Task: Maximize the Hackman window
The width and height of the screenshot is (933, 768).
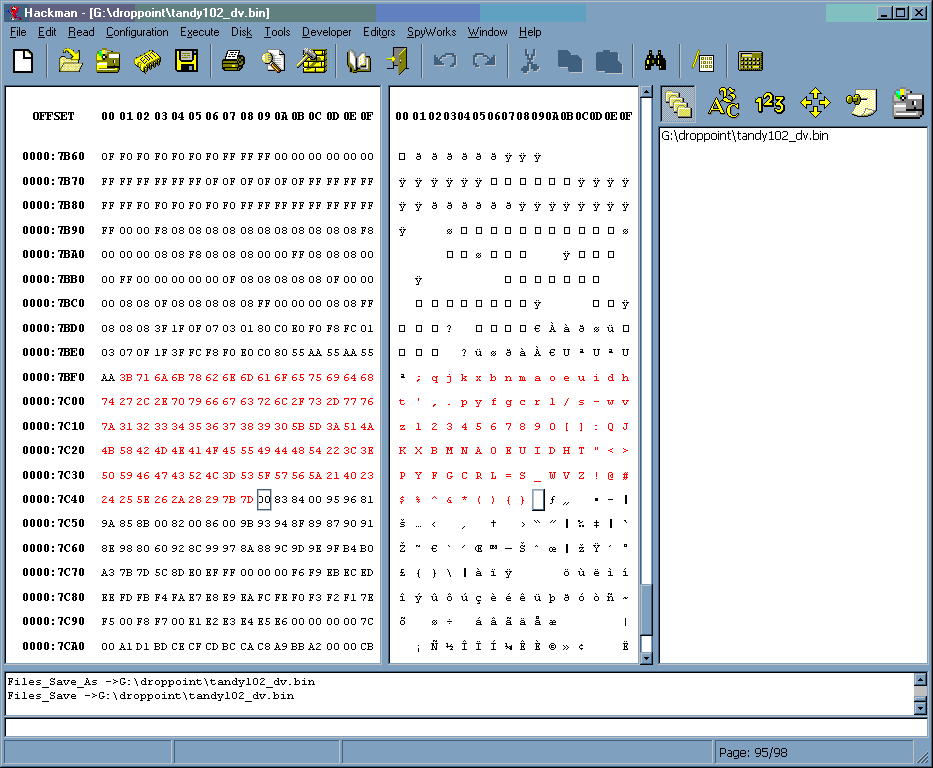Action: 900,12
